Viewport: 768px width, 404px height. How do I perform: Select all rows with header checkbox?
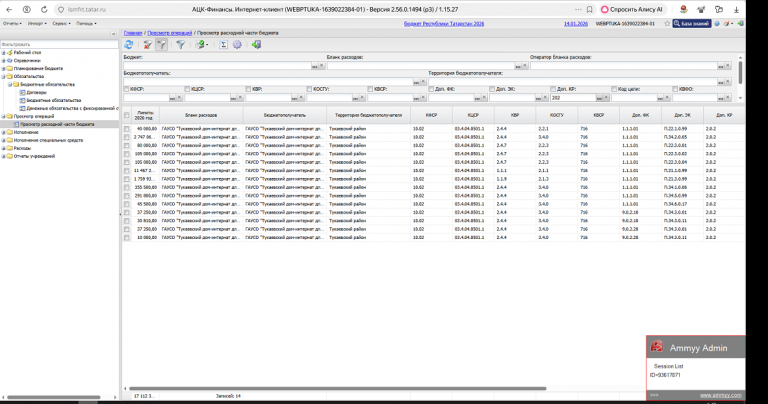pyautogui.click(x=127, y=115)
